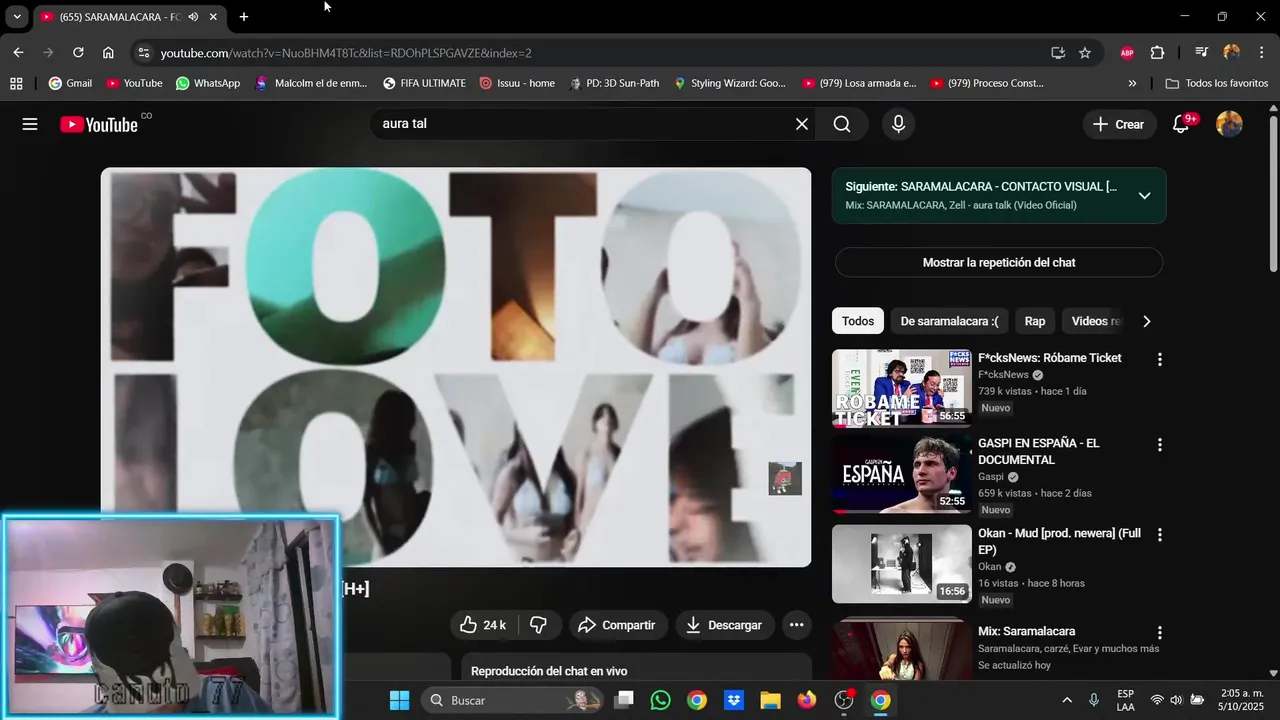Open WhatsApp from the taskbar
Viewport: 1280px width, 720px height.
[660, 700]
